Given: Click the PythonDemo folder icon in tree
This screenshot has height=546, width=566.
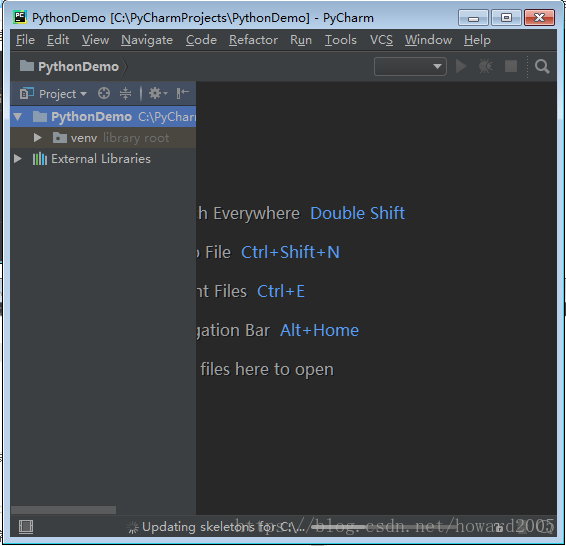Looking at the screenshot, I should tap(40, 117).
